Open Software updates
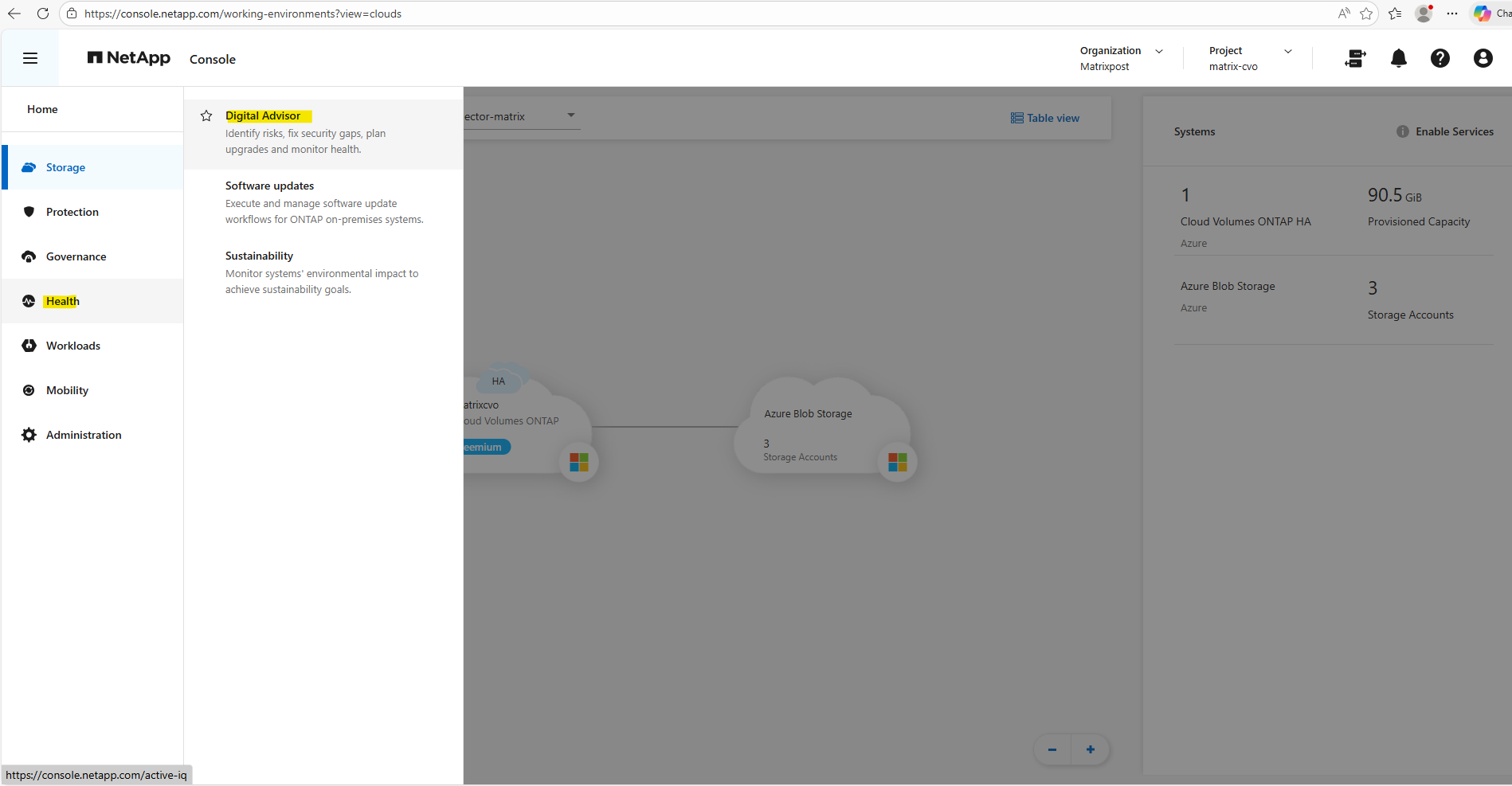Viewport: 1512px width, 786px height. click(323, 203)
